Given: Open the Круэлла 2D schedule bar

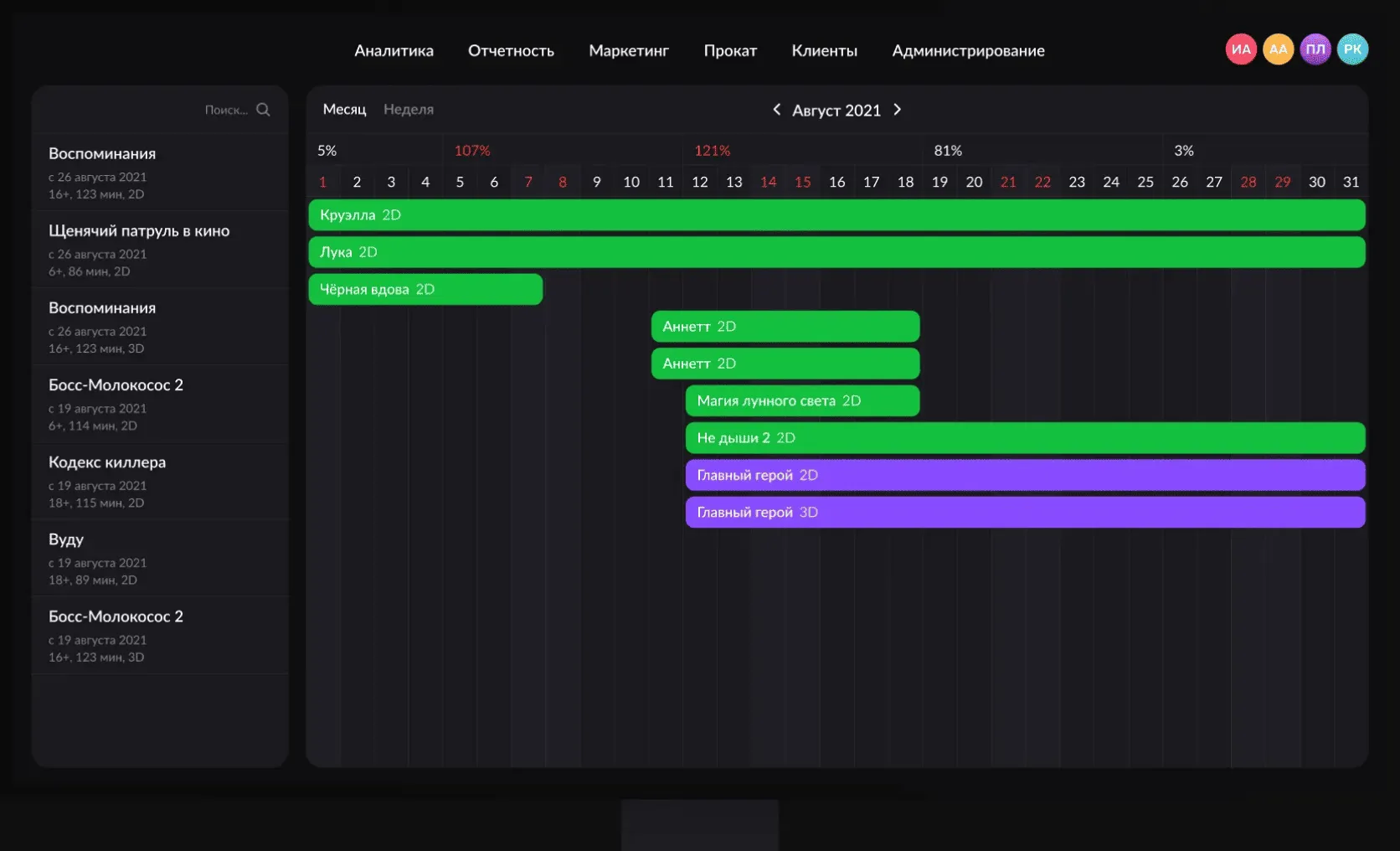Looking at the screenshot, I should point(836,215).
